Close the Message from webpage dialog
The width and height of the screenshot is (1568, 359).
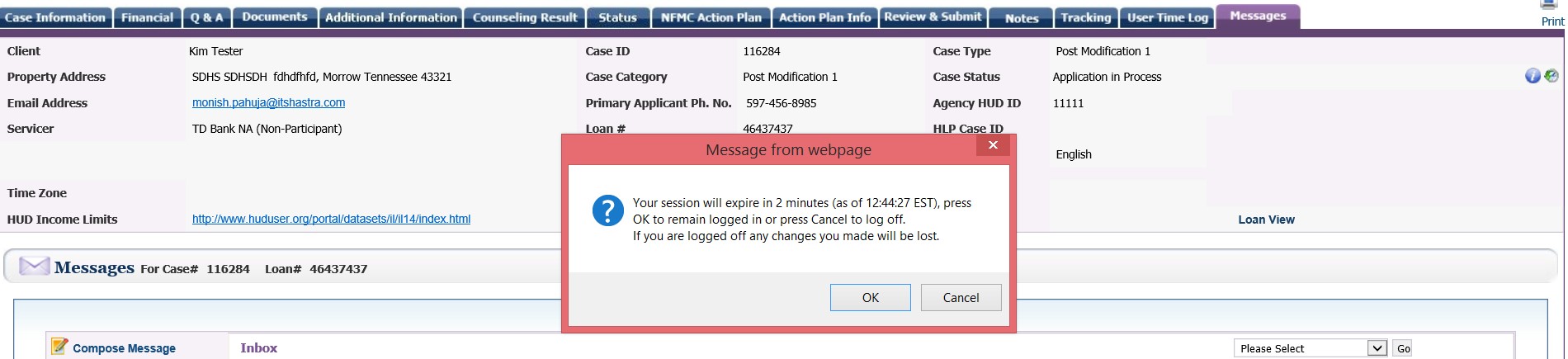click(x=993, y=145)
